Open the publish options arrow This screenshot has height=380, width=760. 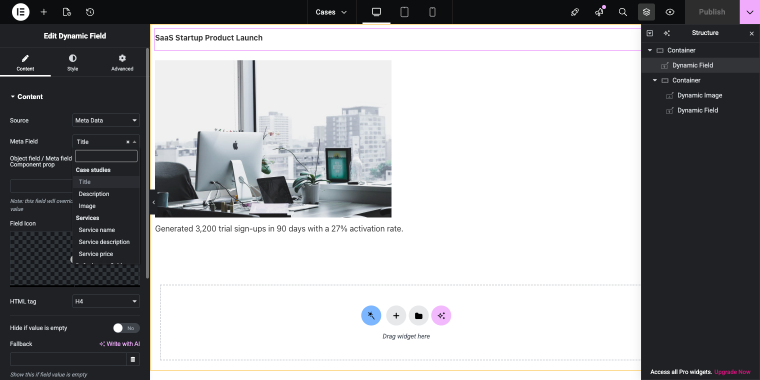pos(750,12)
